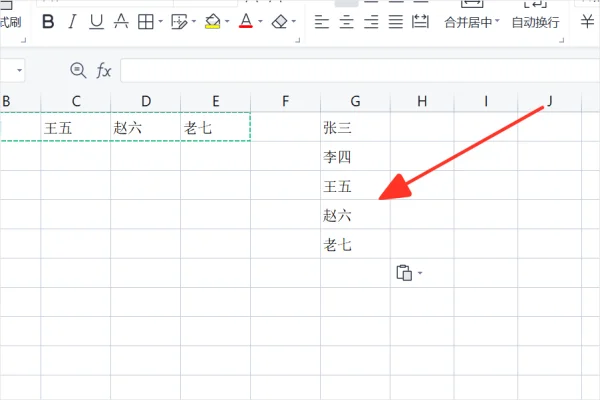Apply strikethrough A text effect

click(x=121, y=21)
